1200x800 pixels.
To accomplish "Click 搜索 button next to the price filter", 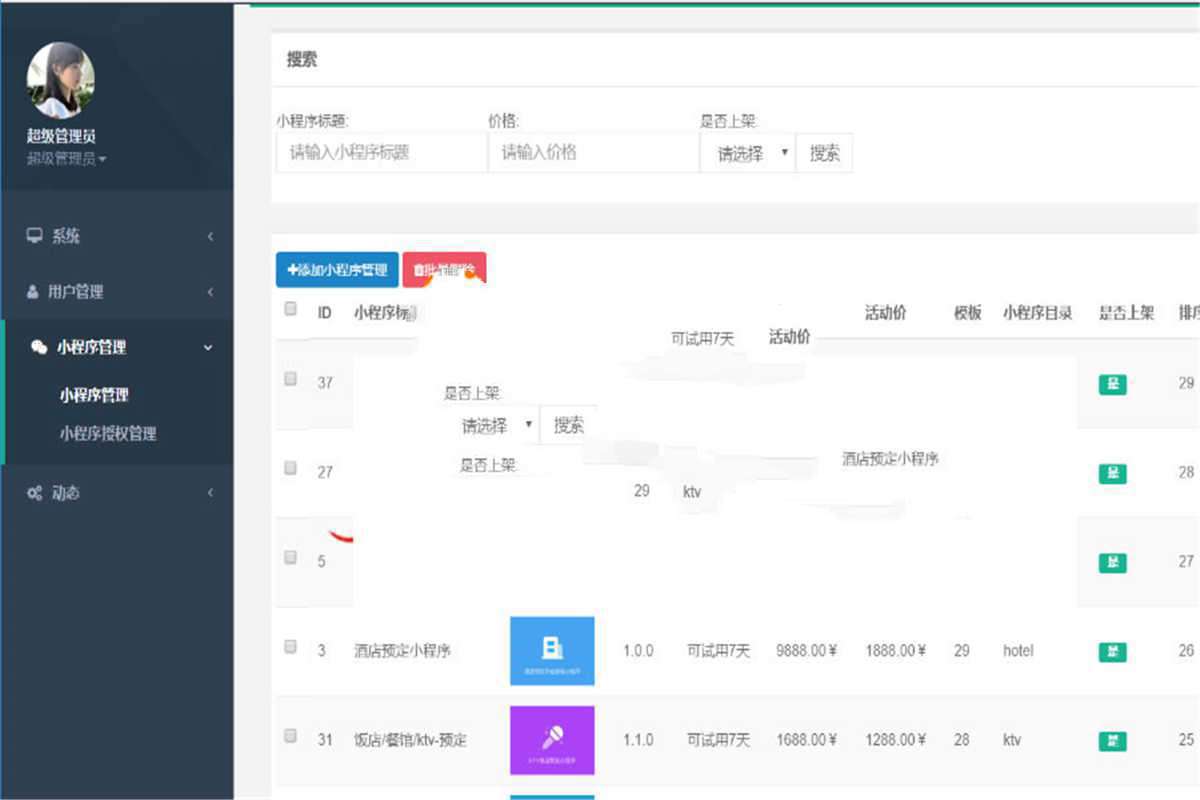I will coord(824,154).
